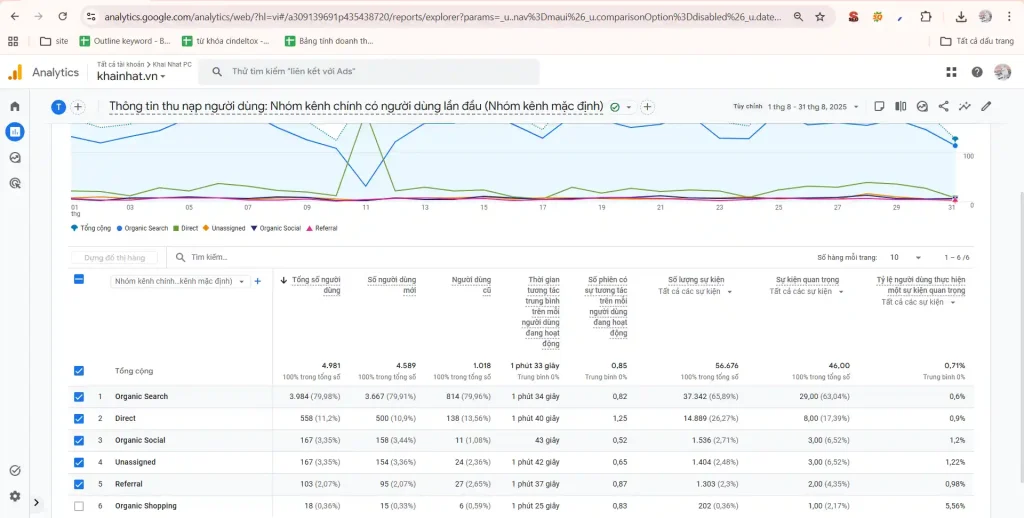Image resolution: width=1024 pixels, height=518 pixels.
Task: Open Tất cả dấu trang folder
Action: pyautogui.click(x=977, y=41)
